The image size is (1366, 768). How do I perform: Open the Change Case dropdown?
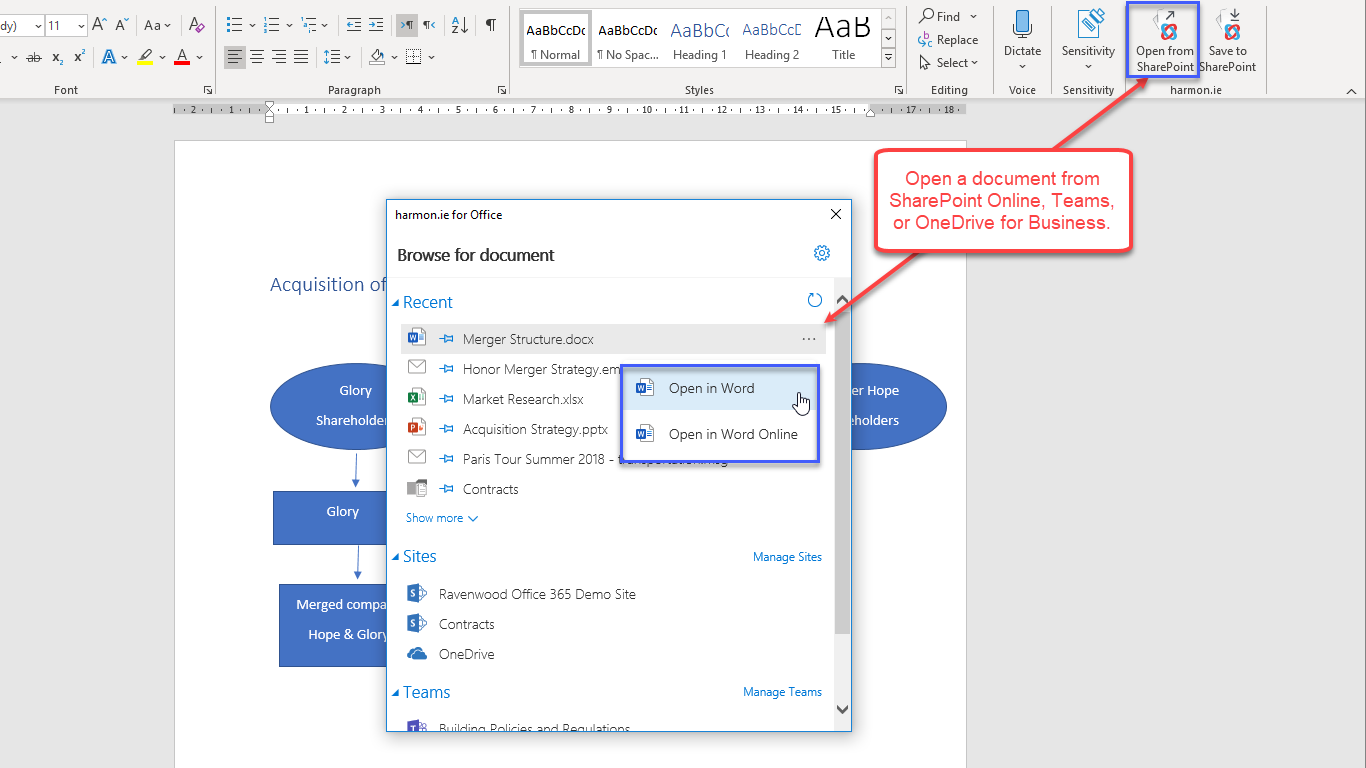coord(157,25)
